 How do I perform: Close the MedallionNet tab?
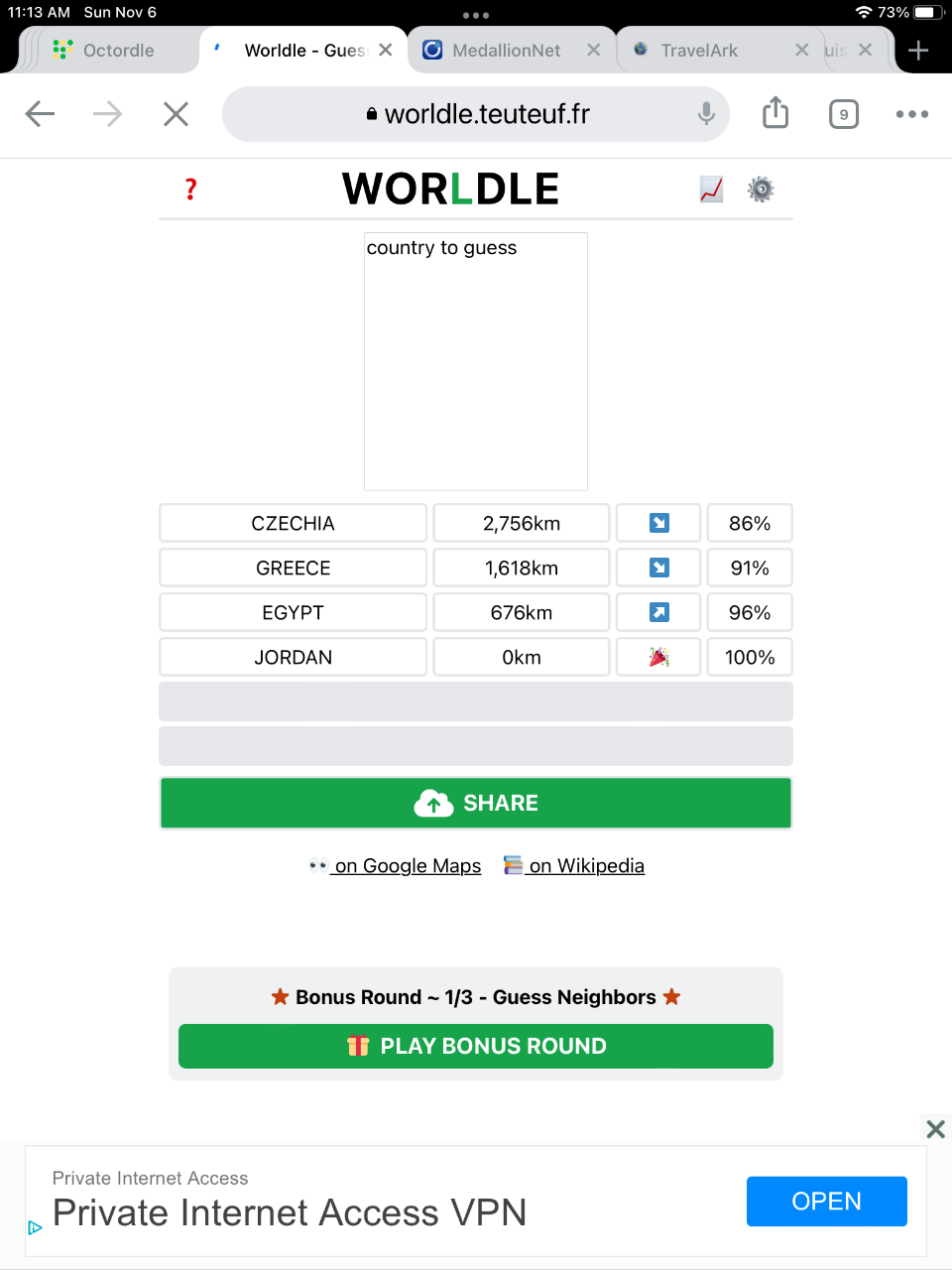(594, 50)
